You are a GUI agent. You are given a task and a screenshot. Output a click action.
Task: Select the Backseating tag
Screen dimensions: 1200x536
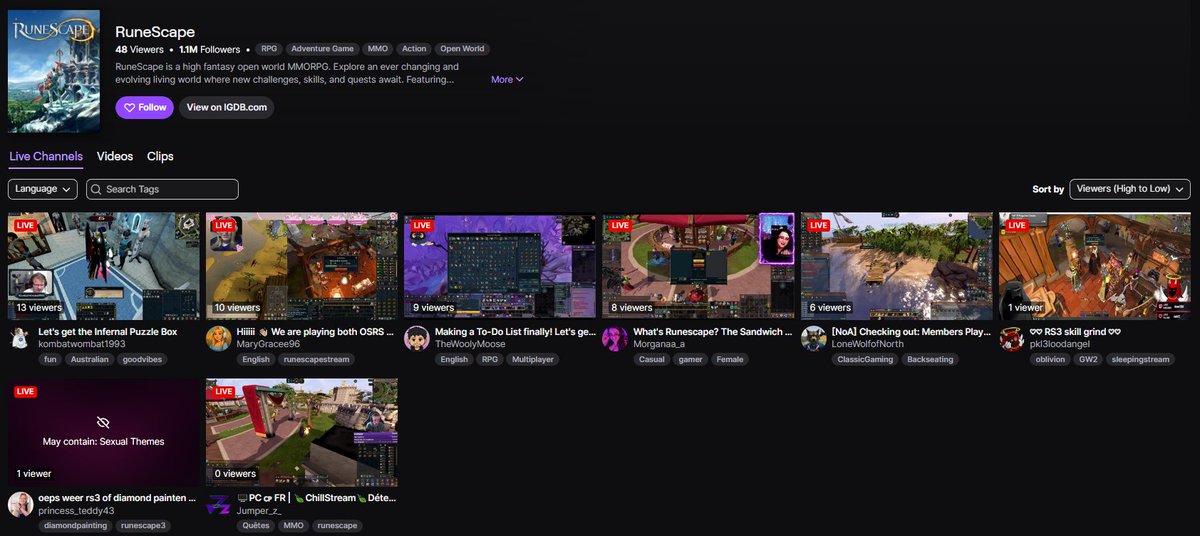point(930,359)
